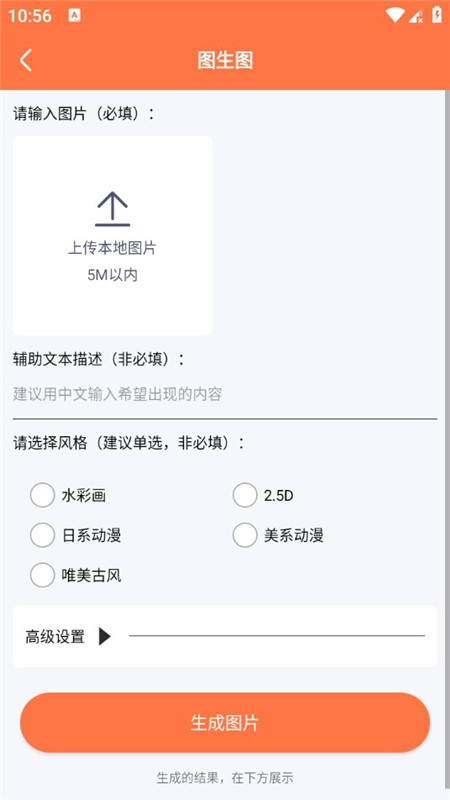Open the 高级设置 section label
The image size is (450, 800).
tap(55, 637)
